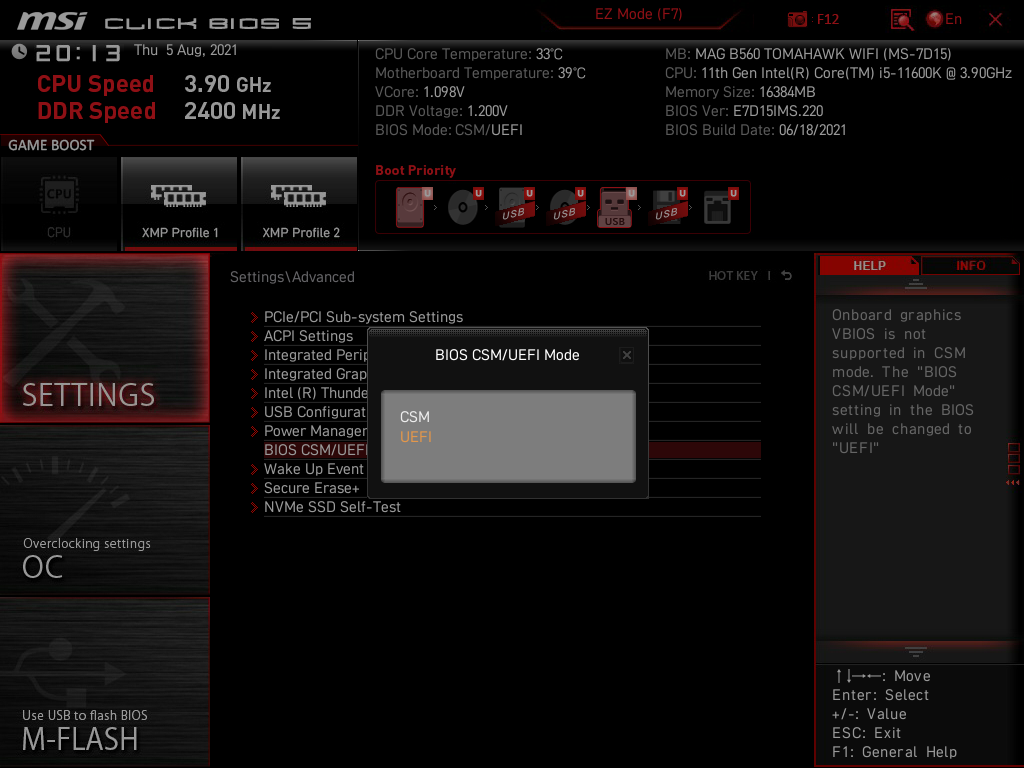Screen dimensions: 1024x768
Task: Close the BIOS with the red X
Action: click(995, 20)
